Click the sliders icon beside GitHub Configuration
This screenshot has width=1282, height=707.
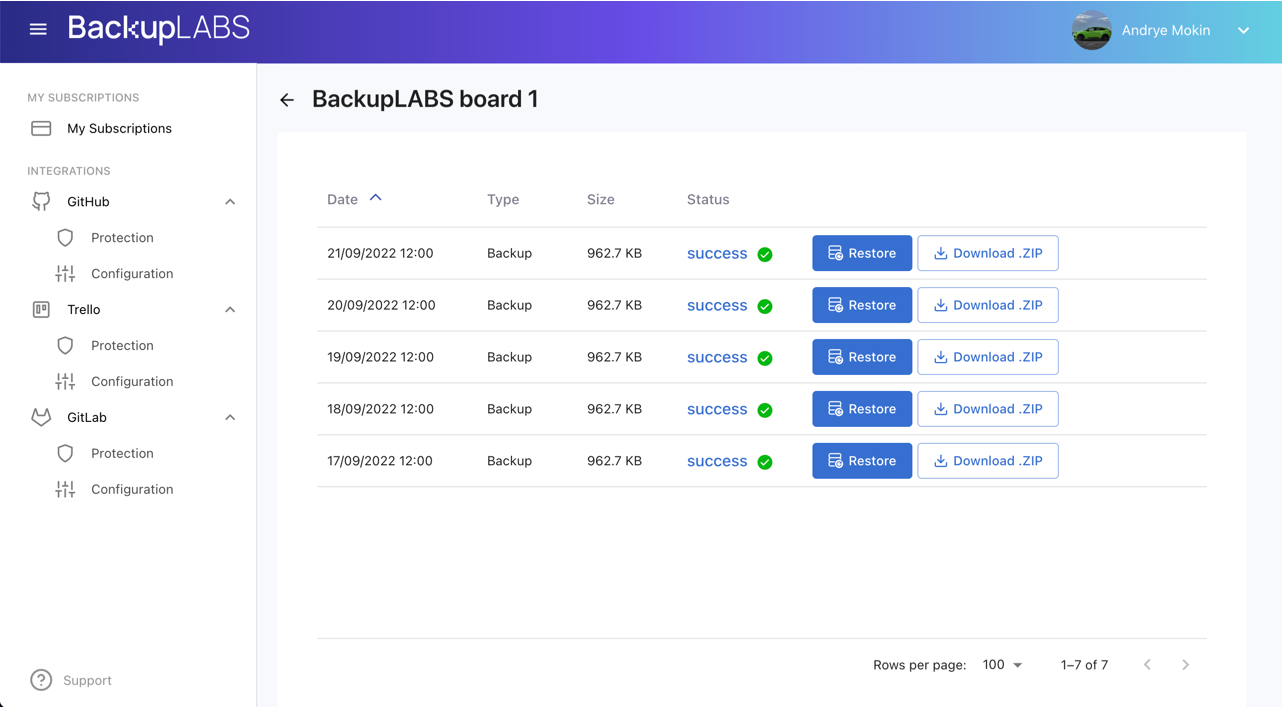coord(64,273)
